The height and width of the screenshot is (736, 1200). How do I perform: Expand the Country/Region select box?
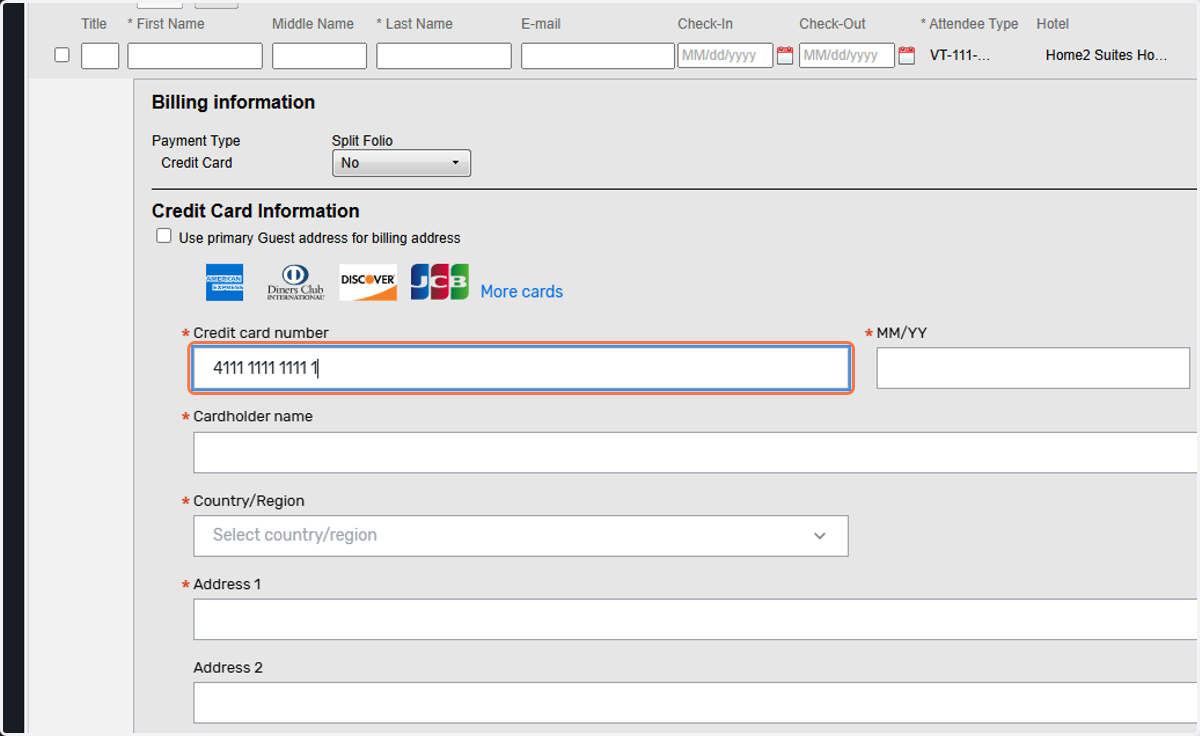521,535
